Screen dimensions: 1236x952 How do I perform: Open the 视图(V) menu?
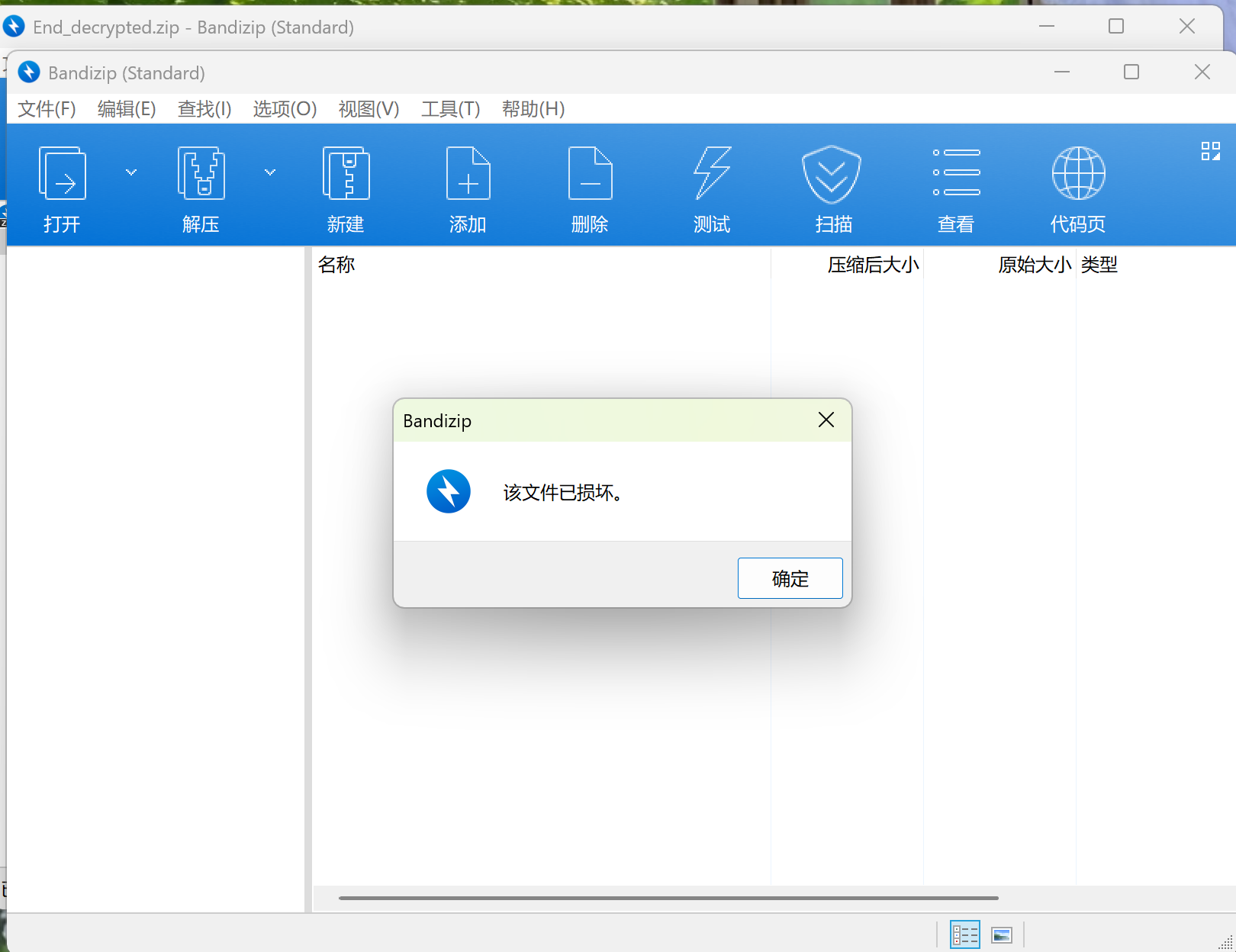(x=369, y=109)
